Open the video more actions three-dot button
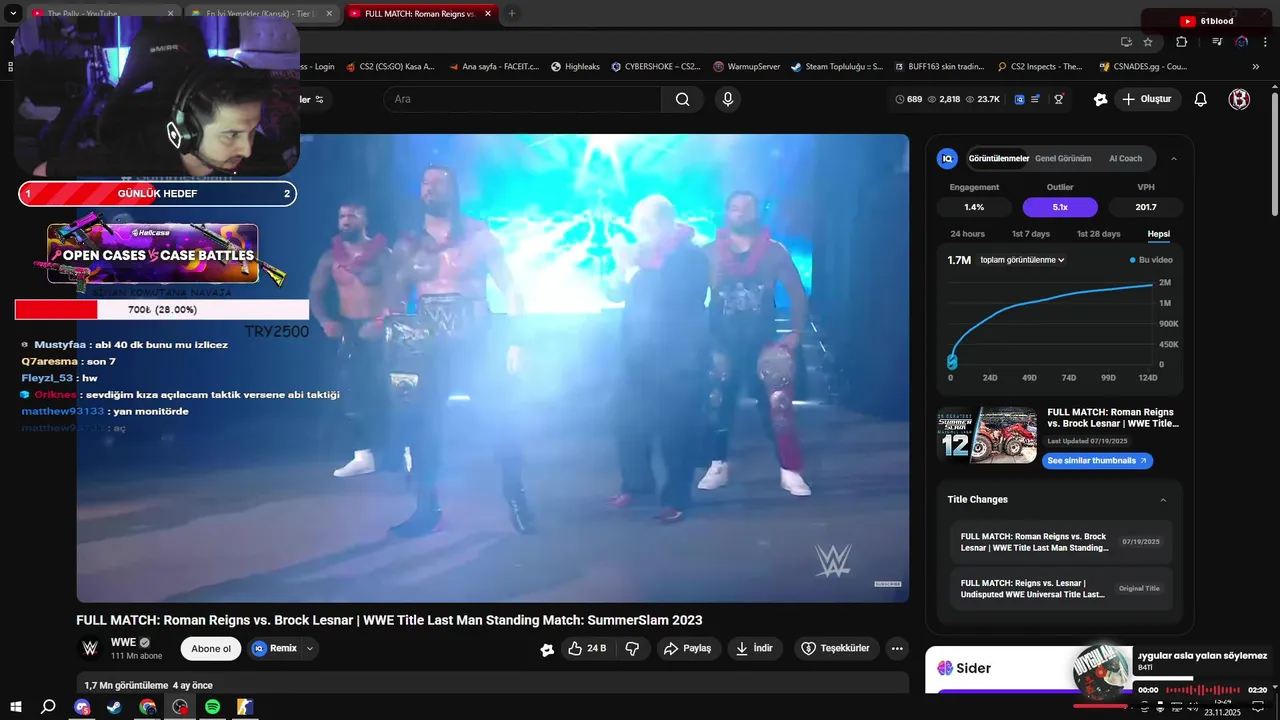1280x720 pixels. 897,648
